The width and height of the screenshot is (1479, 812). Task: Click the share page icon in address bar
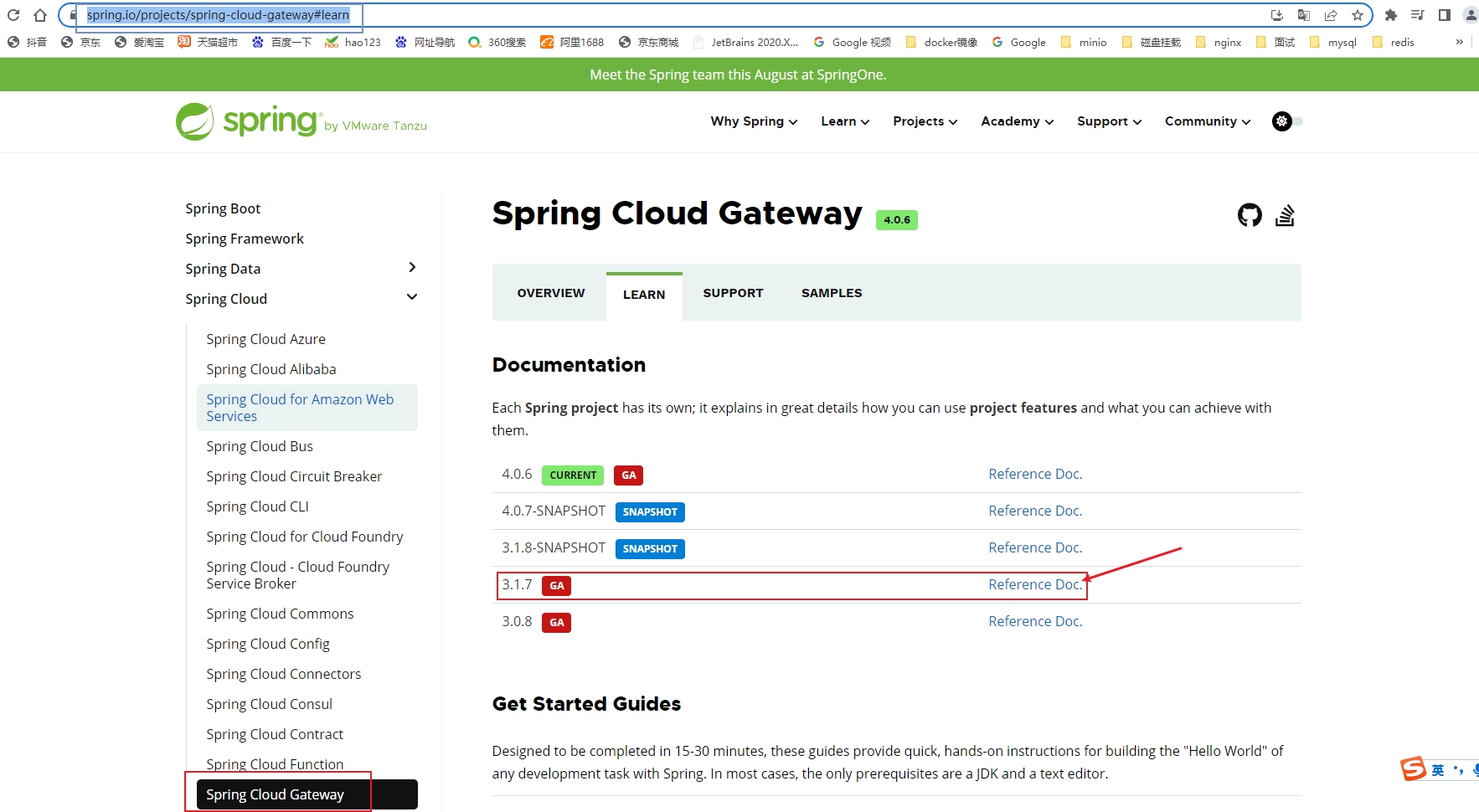[x=1331, y=15]
